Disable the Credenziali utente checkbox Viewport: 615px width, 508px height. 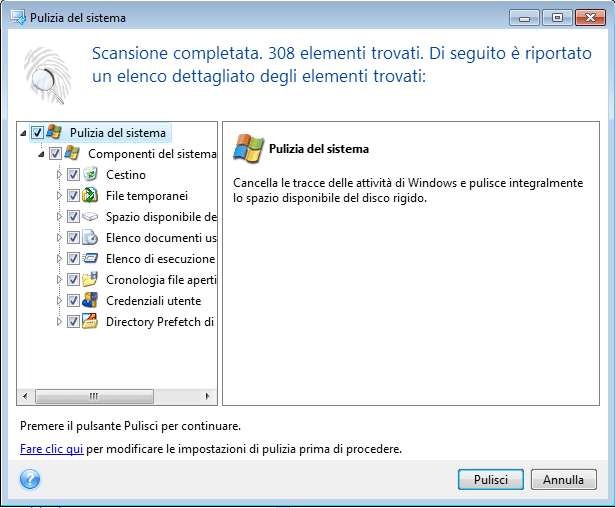point(73,301)
